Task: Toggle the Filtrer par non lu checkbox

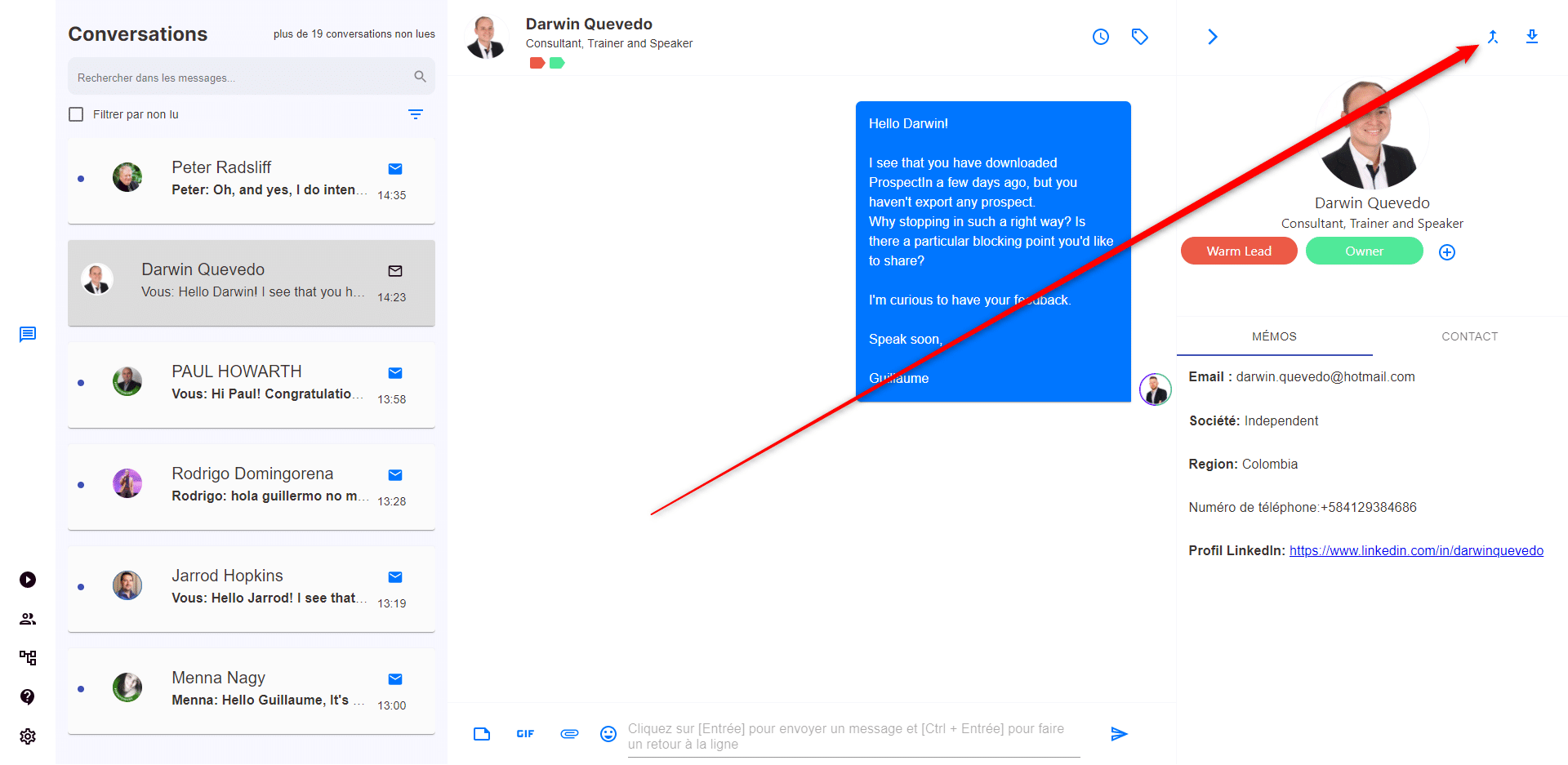Action: click(76, 114)
